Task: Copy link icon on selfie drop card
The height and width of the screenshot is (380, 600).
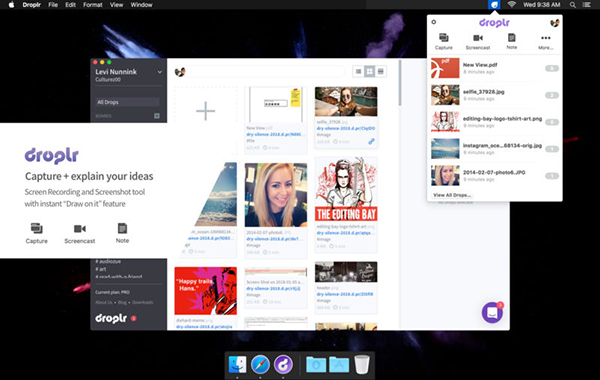Action: click(371, 141)
